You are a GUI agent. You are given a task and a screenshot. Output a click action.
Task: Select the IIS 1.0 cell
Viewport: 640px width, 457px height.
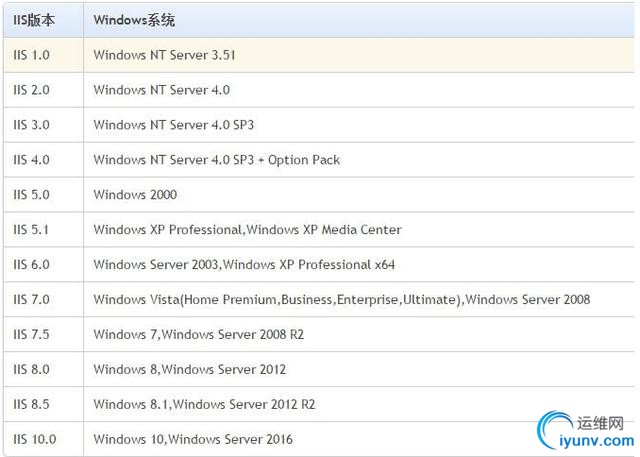pyautogui.click(x=31, y=55)
